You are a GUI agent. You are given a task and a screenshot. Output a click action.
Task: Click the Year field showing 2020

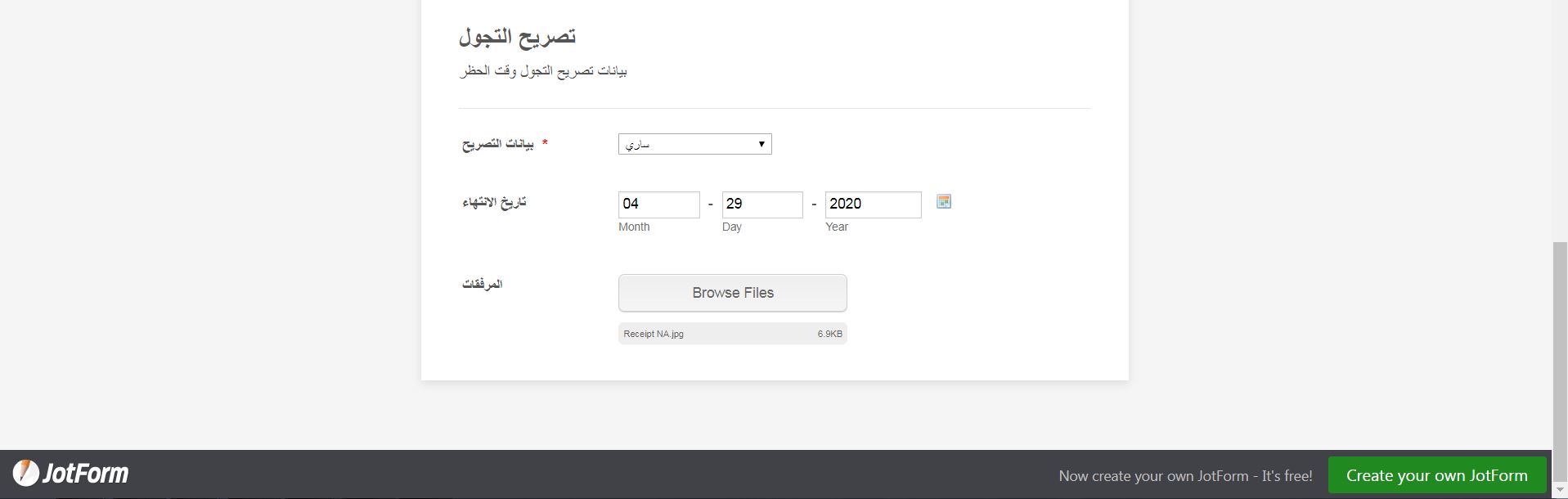[872, 205]
